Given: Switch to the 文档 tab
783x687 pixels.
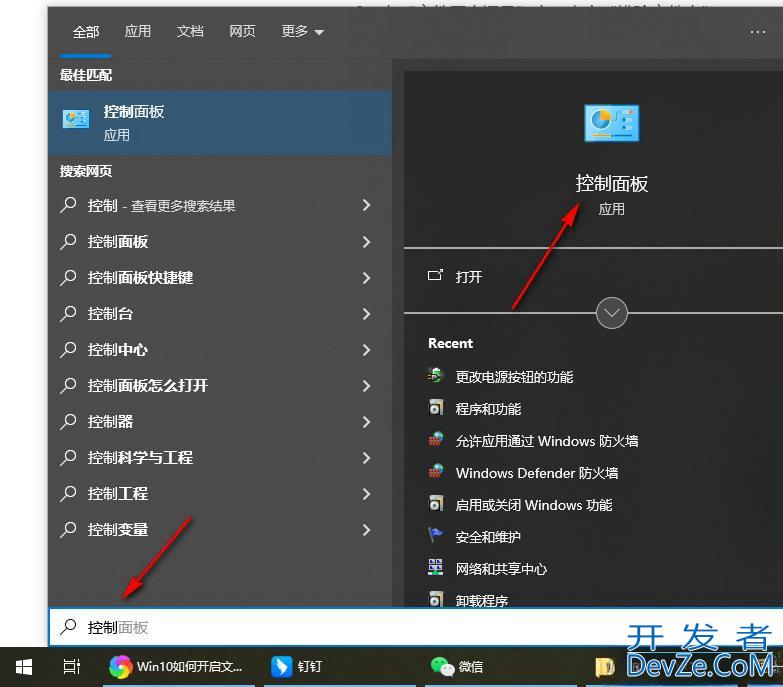Looking at the screenshot, I should click(190, 32).
